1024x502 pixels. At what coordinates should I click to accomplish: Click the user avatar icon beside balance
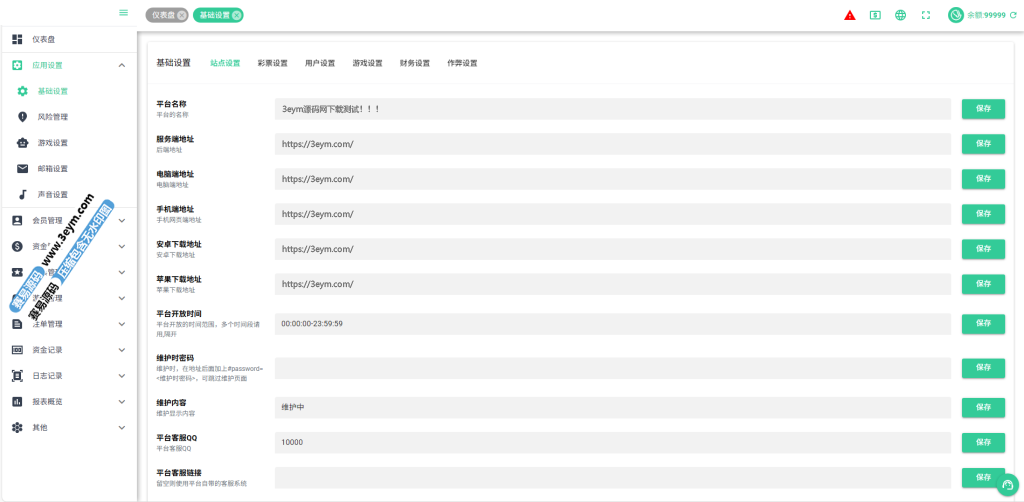956,15
